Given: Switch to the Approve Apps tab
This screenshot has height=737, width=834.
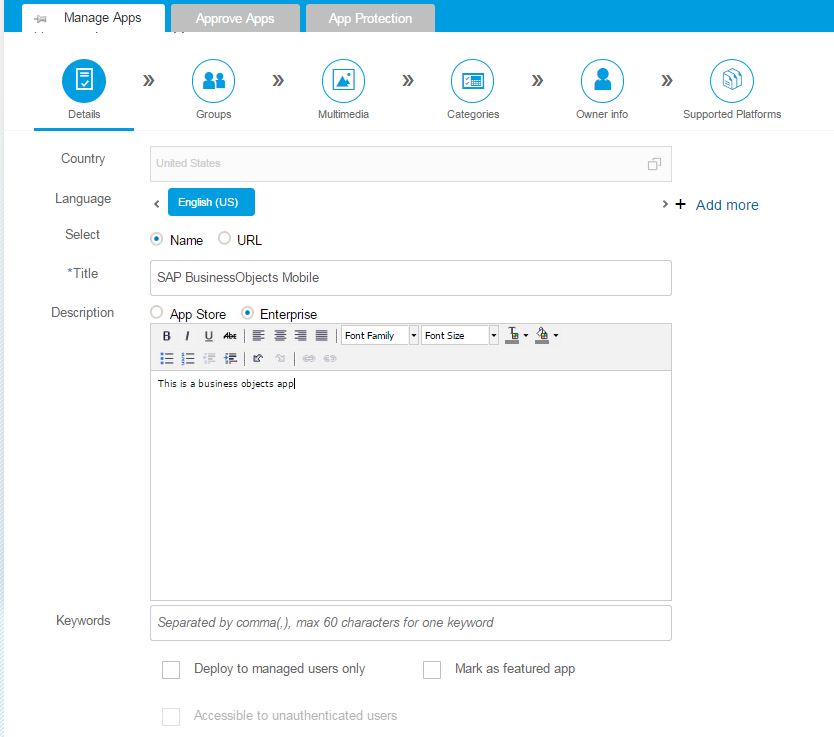Looking at the screenshot, I should tap(235, 18).
